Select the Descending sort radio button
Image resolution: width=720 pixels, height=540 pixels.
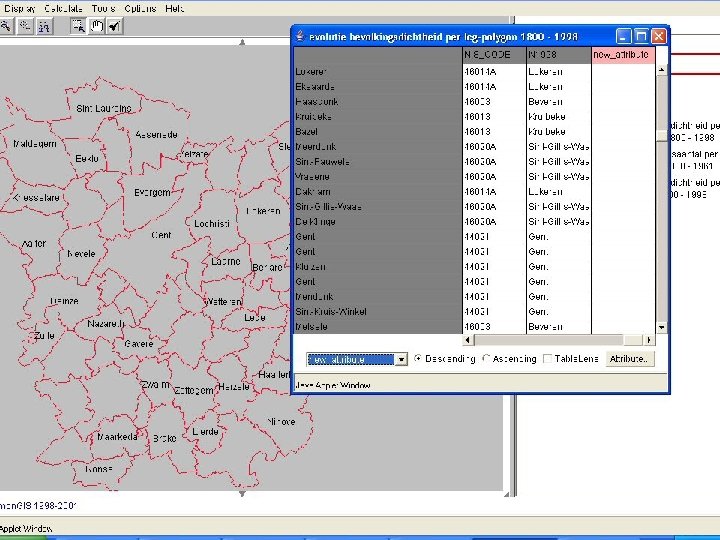(419, 359)
